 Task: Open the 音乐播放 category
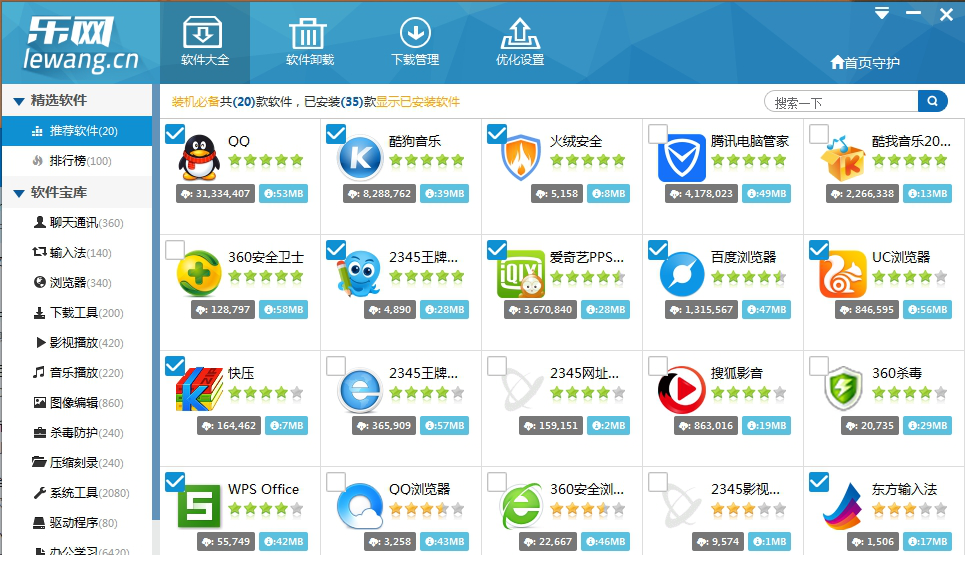tap(76, 372)
